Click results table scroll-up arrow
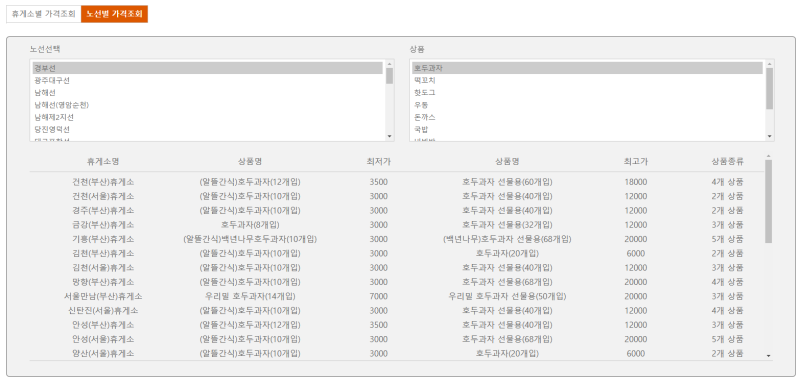Image resolution: width=800 pixels, height=383 pixels. (769, 156)
